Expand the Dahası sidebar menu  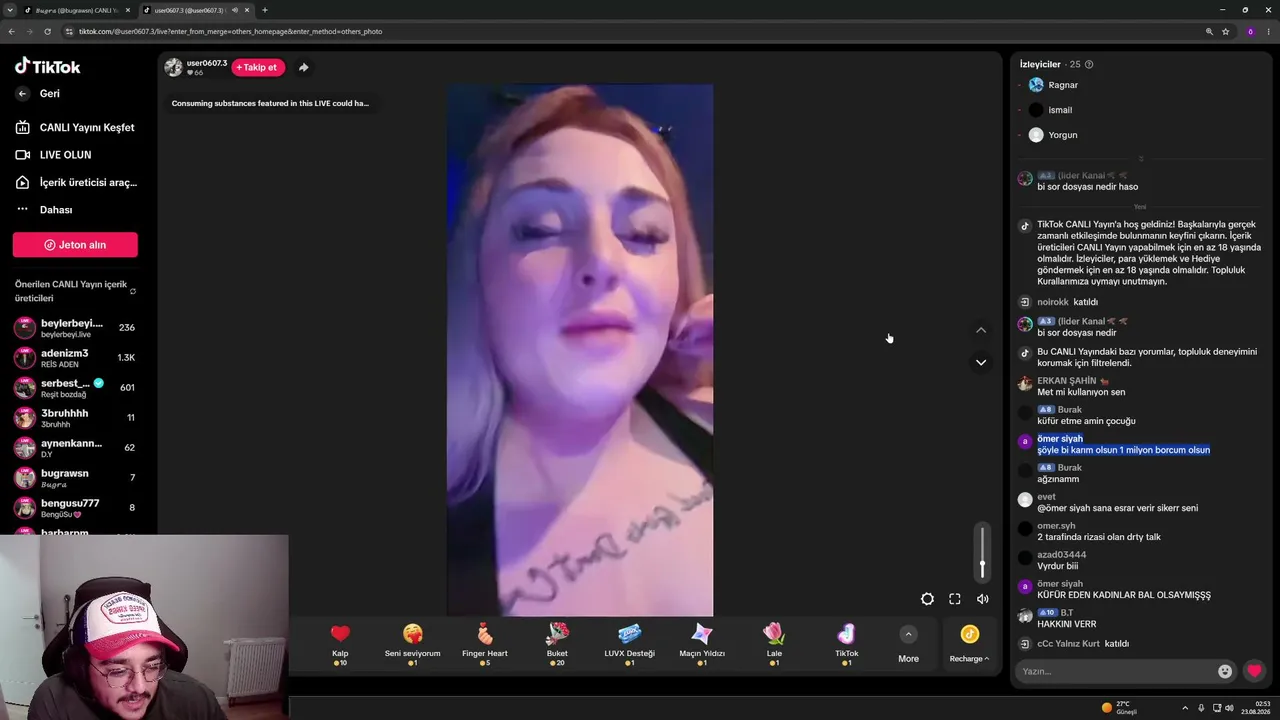(44, 210)
